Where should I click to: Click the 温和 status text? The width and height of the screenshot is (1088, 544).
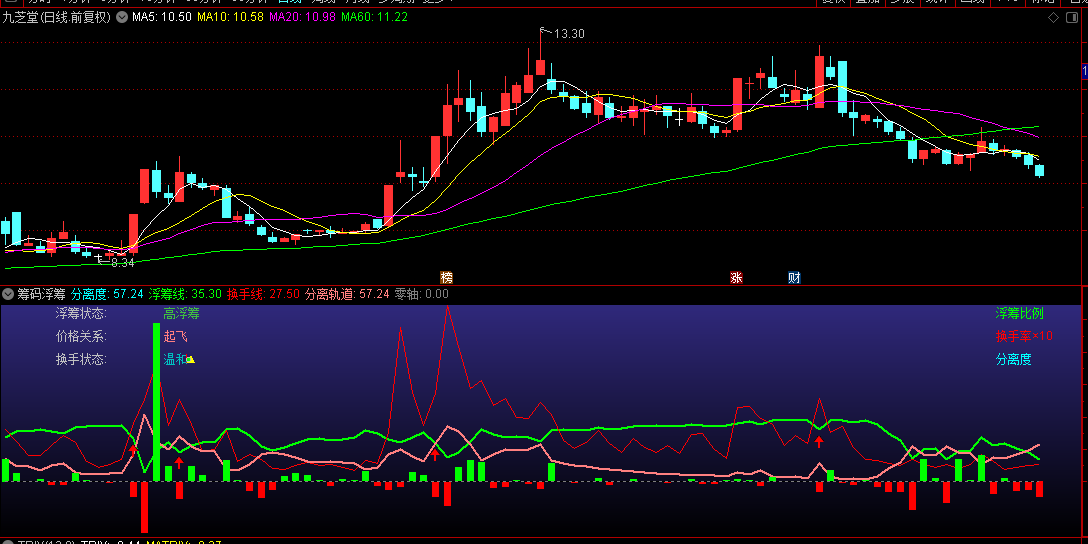pos(175,359)
